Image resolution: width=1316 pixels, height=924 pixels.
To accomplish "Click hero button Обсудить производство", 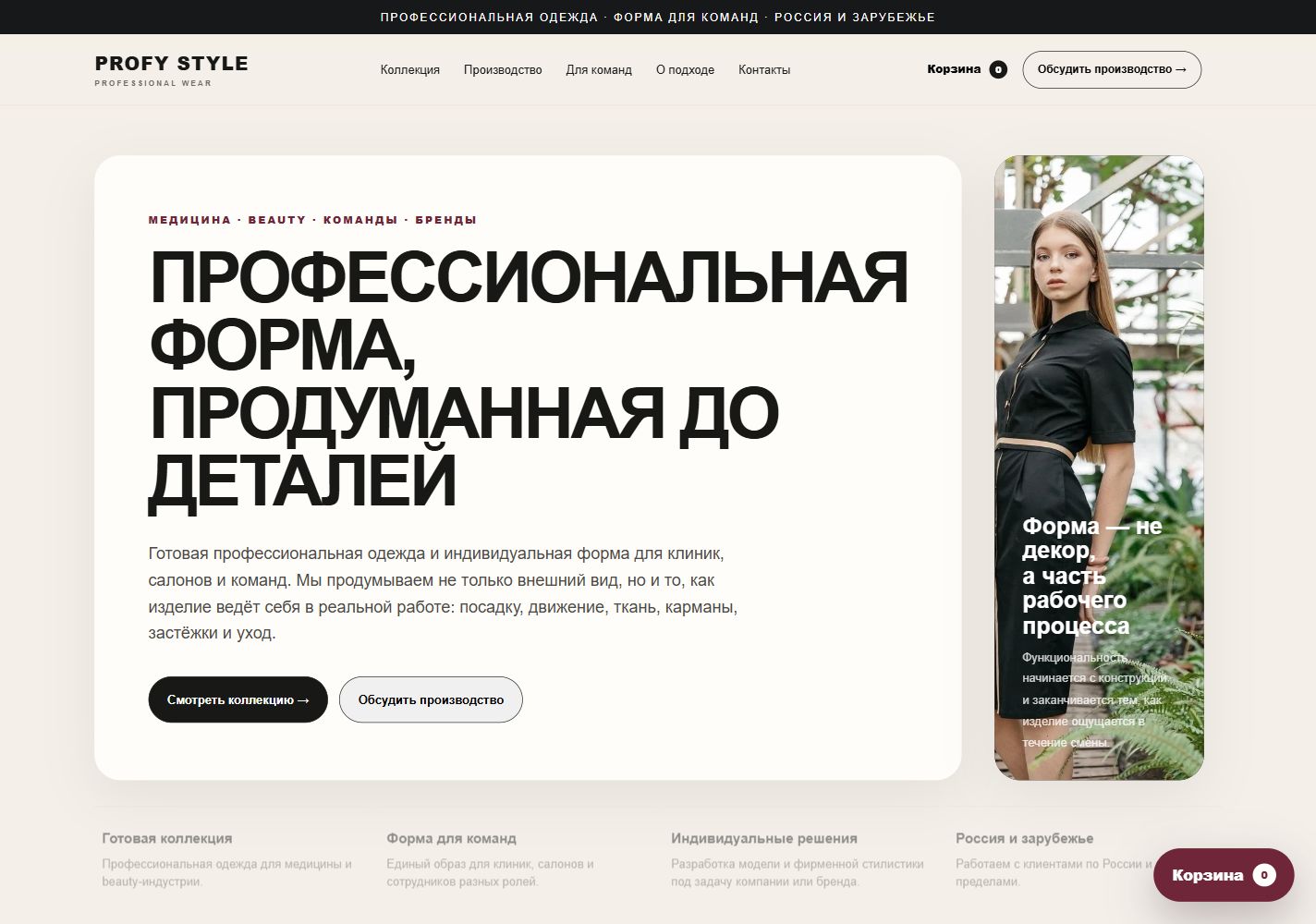I will click(x=431, y=699).
